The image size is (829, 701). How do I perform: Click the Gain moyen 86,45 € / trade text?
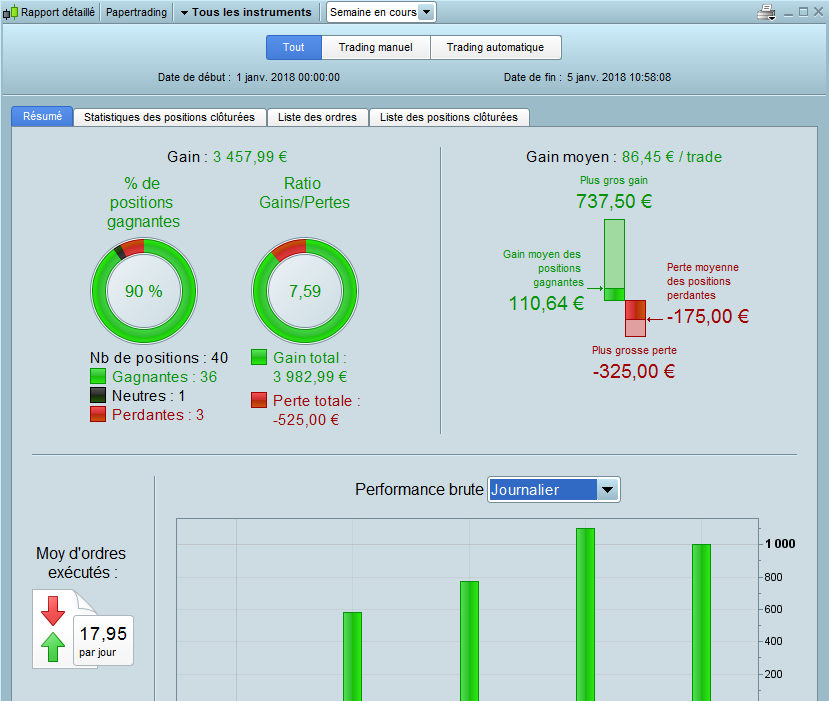(624, 157)
